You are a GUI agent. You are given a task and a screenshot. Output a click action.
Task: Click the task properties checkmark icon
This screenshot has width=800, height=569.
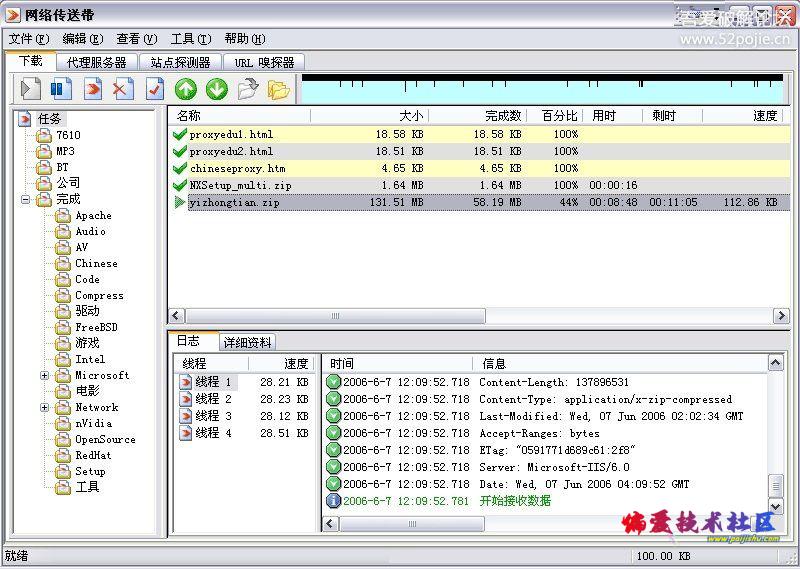point(155,89)
